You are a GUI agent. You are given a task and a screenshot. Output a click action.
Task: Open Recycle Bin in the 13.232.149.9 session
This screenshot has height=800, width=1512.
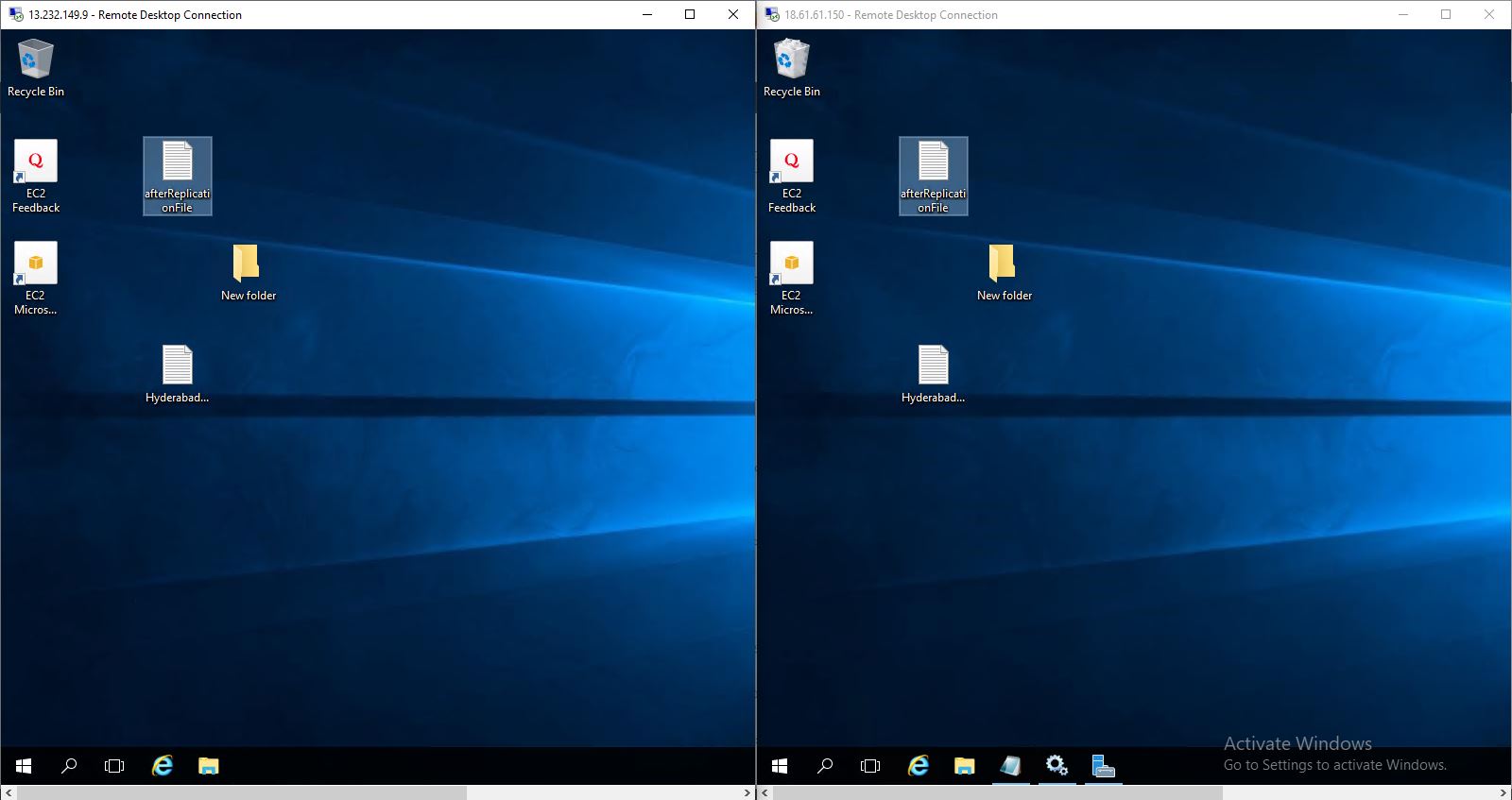click(36, 60)
